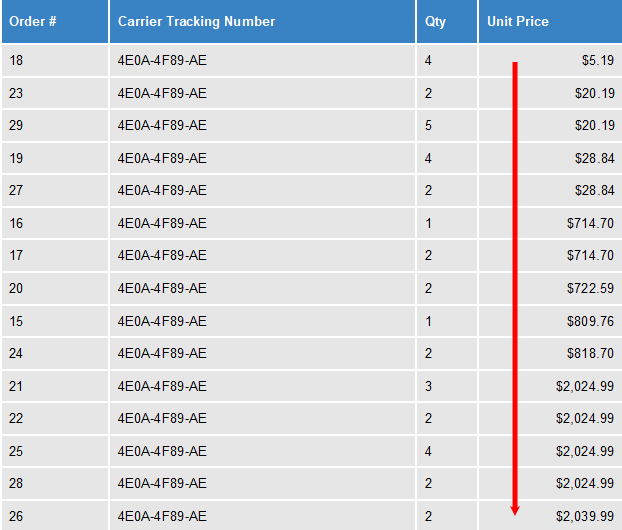Screen dimensions: 622x530
Task: Click unit price in order 29 row
Action: point(595,125)
